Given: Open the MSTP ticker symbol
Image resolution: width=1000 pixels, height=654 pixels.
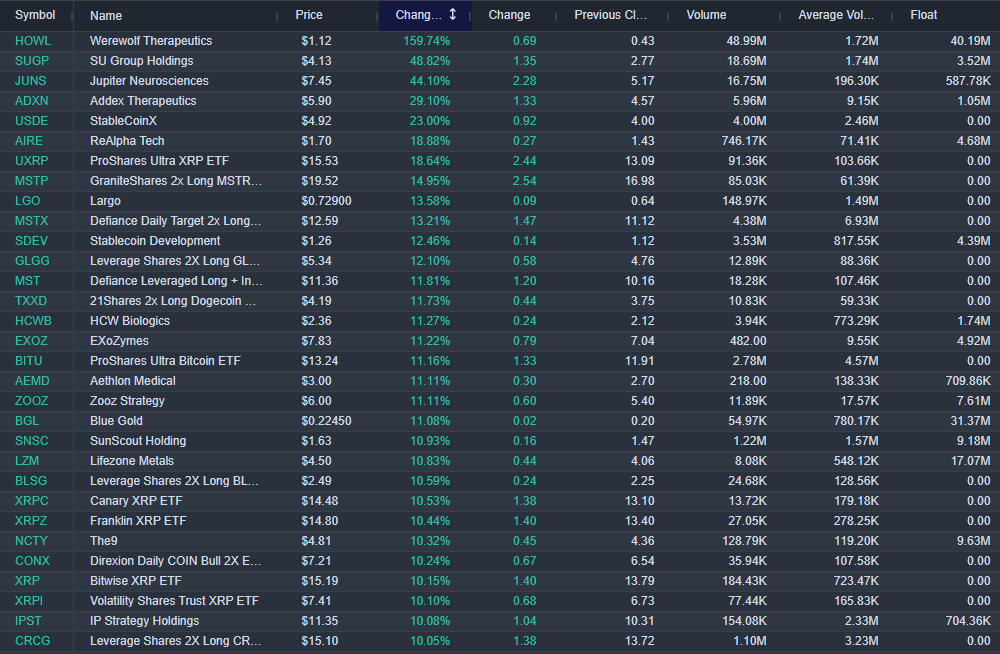Looking at the screenshot, I should (31, 181).
